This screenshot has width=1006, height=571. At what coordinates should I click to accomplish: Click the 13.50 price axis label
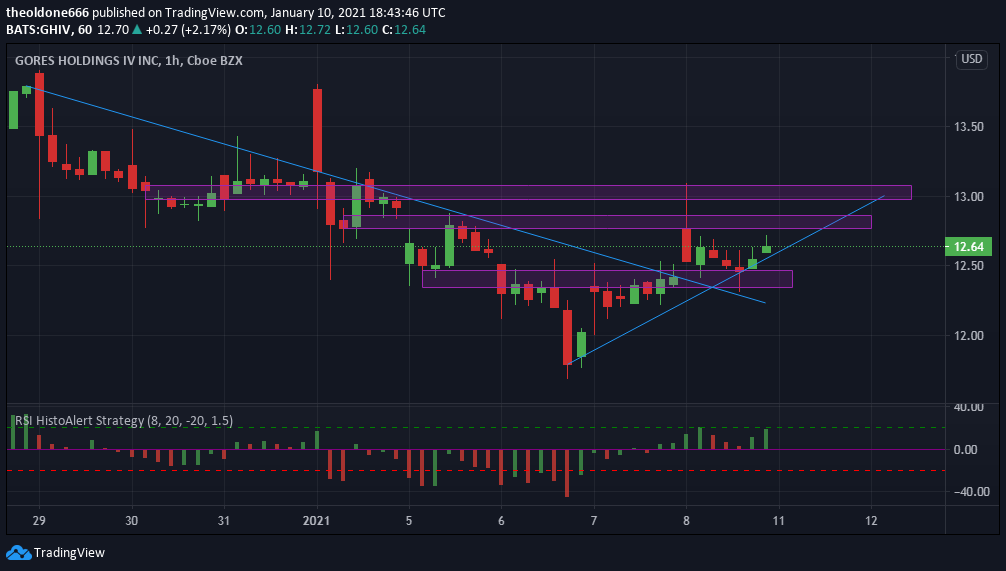(x=968, y=126)
